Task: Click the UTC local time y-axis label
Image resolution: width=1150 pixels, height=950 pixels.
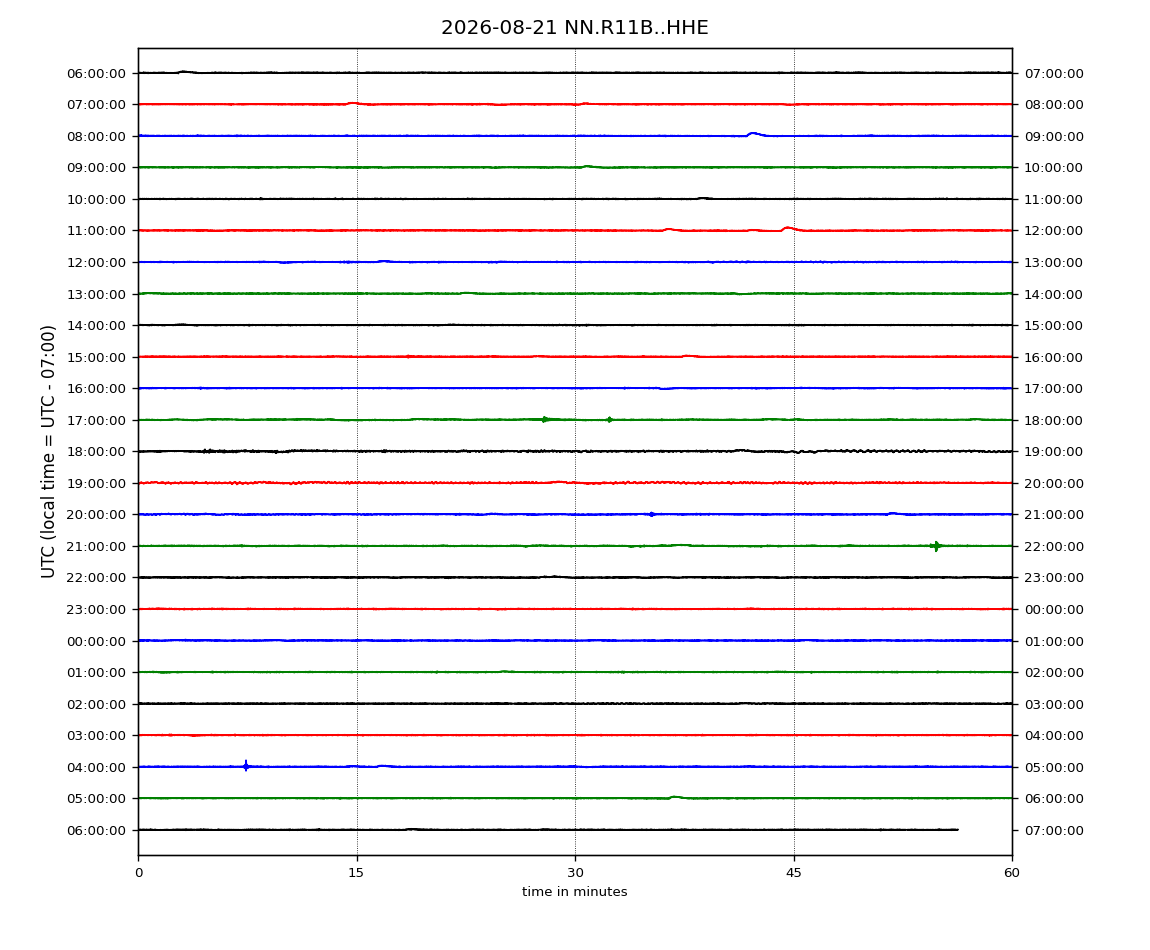Action: (48, 451)
